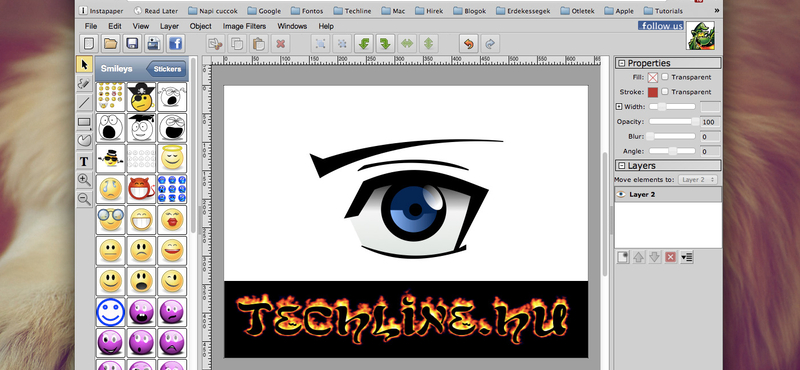Click the Open folder icon
This screenshot has height=370, width=800.
111,44
